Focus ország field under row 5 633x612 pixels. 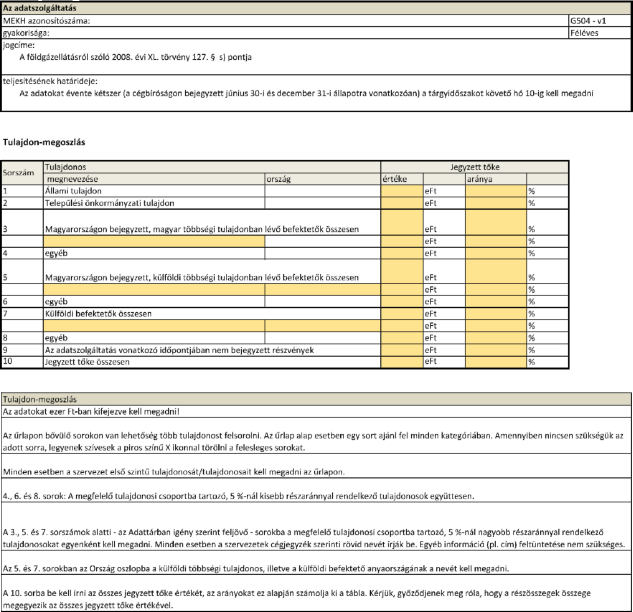323,290
